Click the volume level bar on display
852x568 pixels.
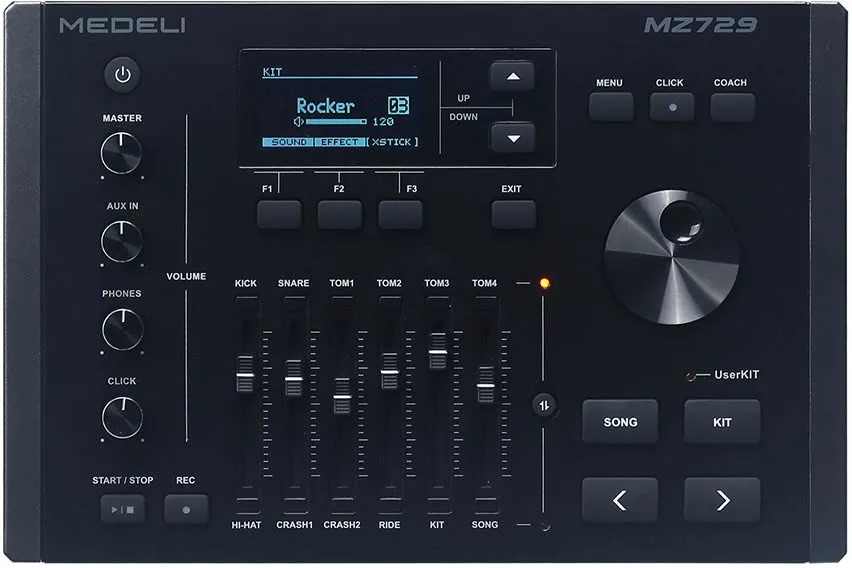pyautogui.click(x=336, y=122)
